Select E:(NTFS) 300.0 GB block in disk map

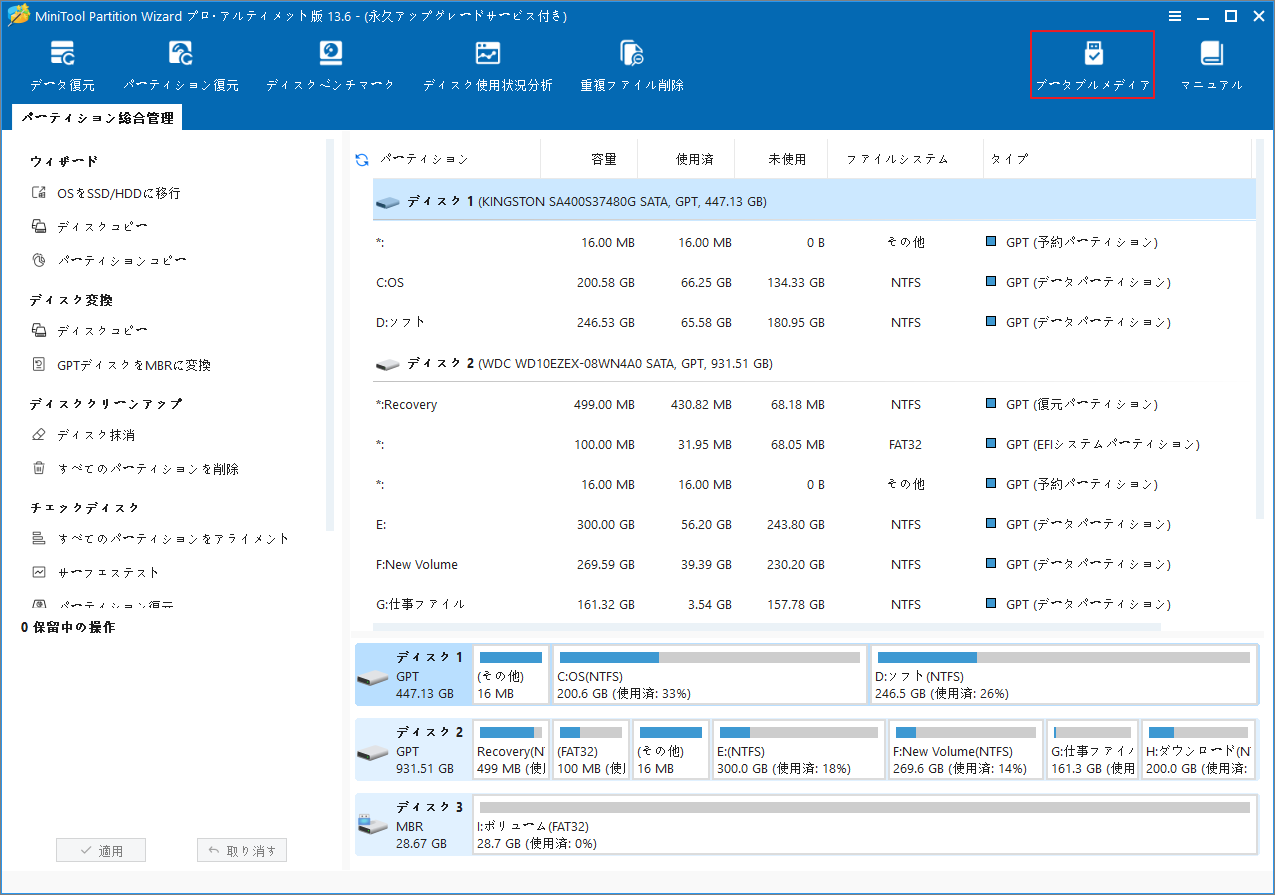[x=799, y=750]
